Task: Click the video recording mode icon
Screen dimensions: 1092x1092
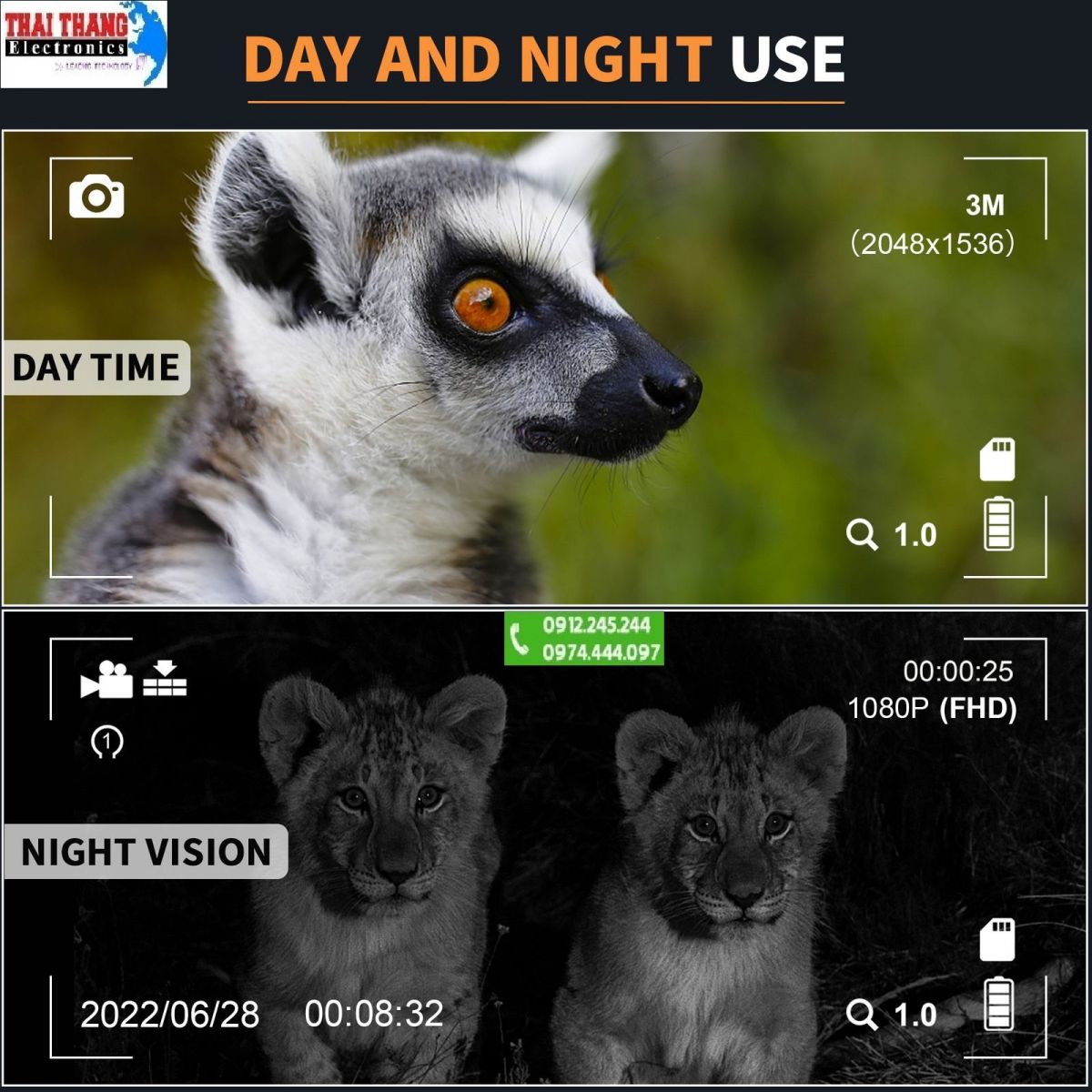Action: [x=106, y=680]
